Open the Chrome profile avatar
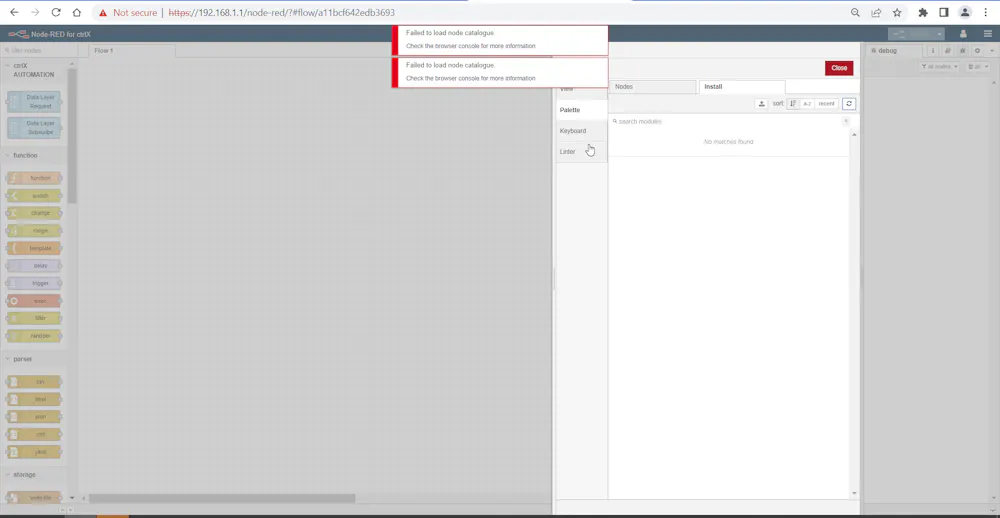The width and height of the screenshot is (1000, 518). point(966,12)
